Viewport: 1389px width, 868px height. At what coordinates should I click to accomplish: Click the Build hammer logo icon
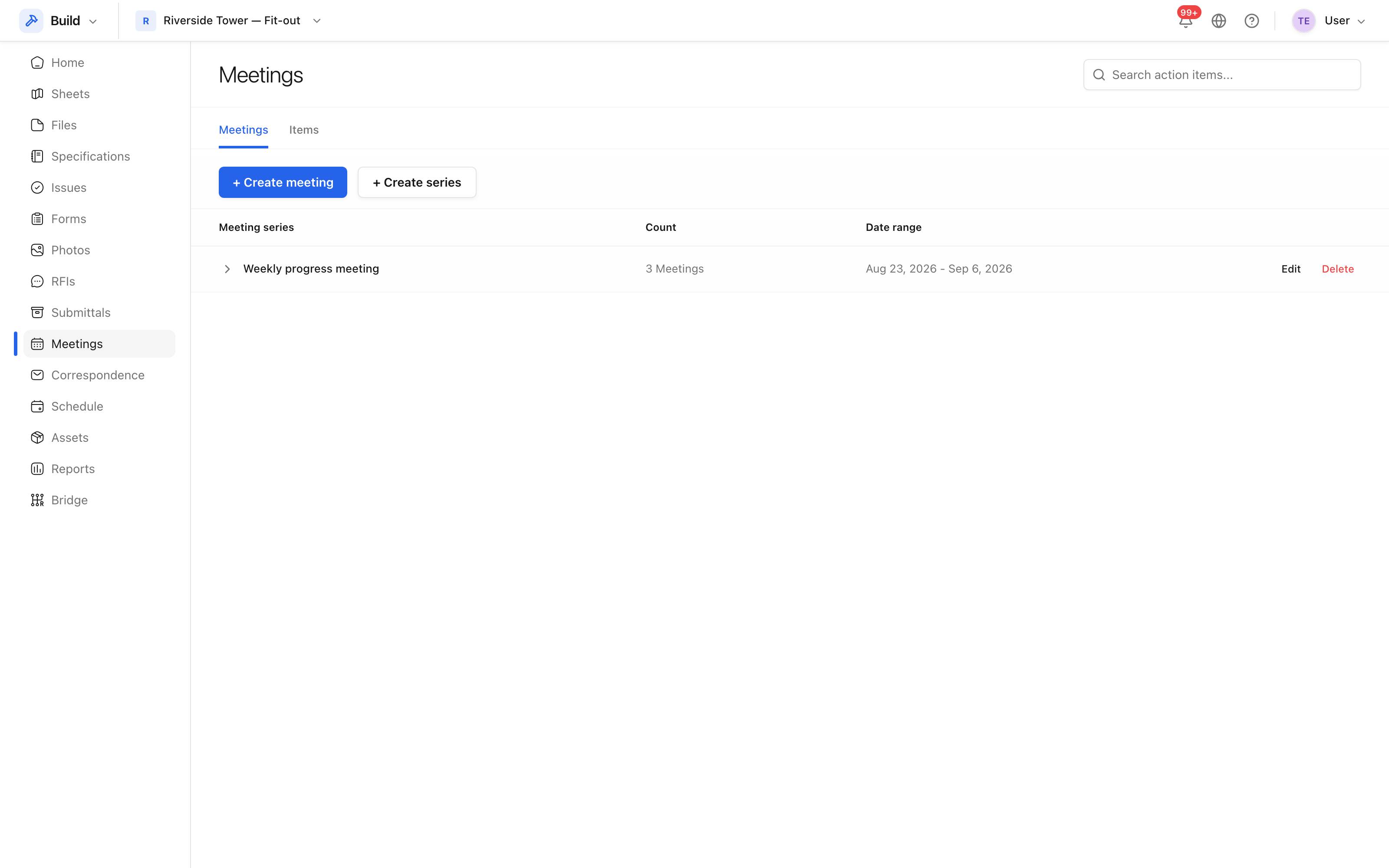click(31, 21)
